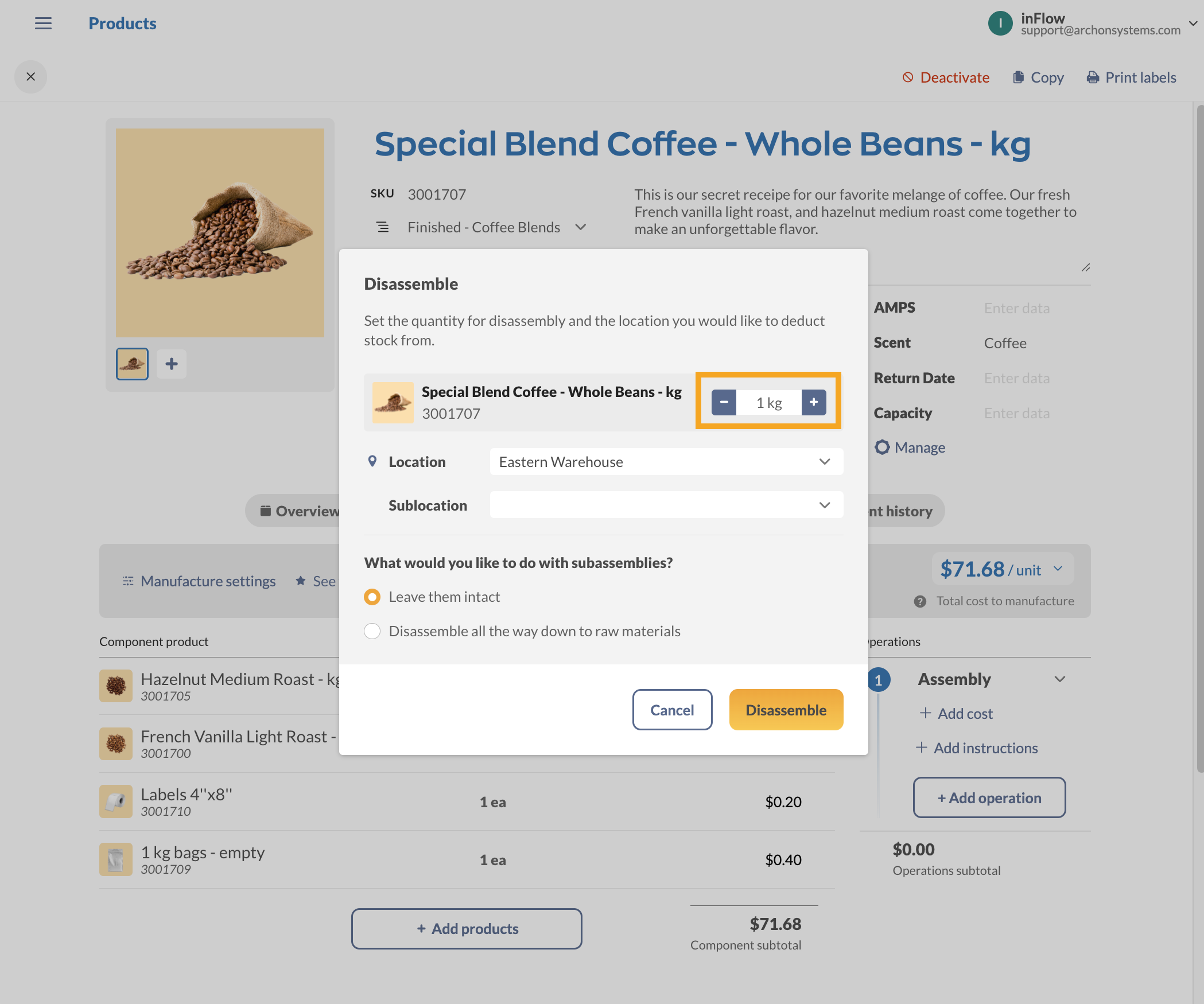The image size is (1204, 1004).
Task: Open the Sublocation dropdown
Action: [666, 505]
